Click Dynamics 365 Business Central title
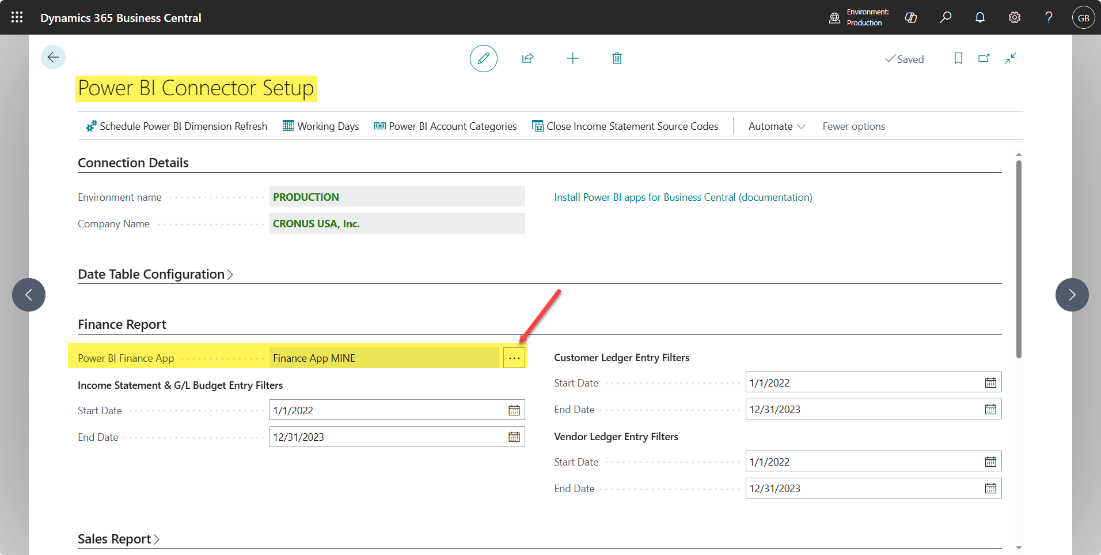 pos(121,18)
